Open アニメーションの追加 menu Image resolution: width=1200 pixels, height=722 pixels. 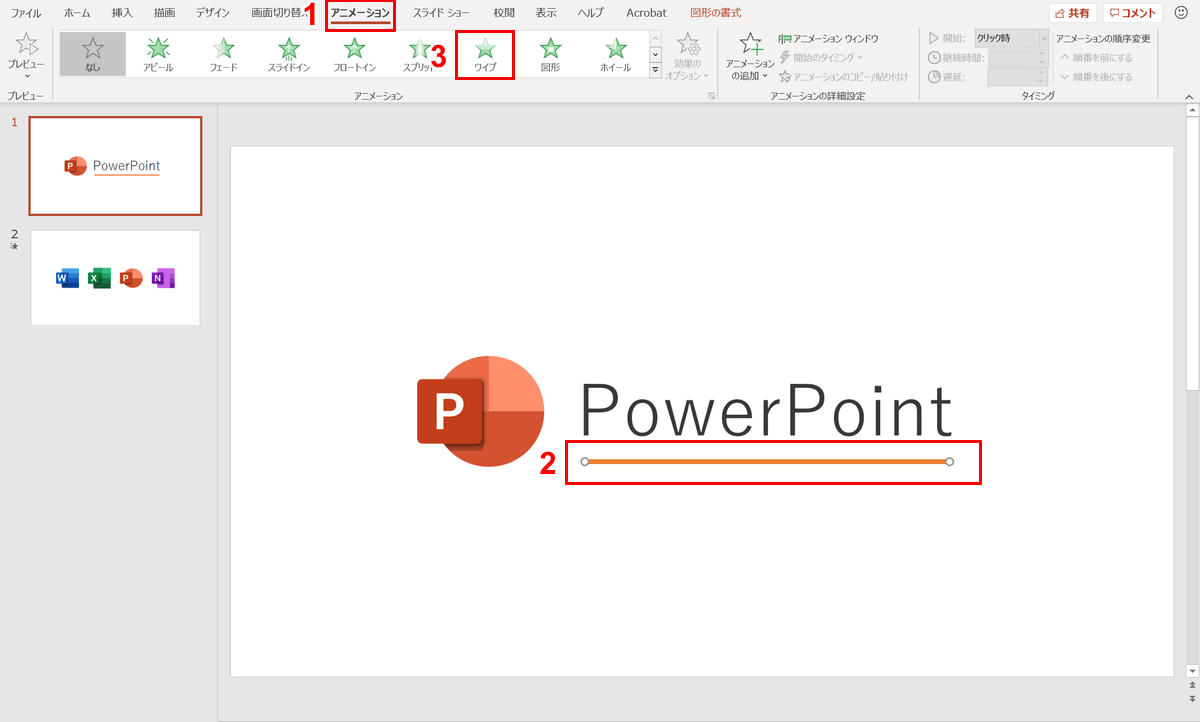[x=750, y=56]
